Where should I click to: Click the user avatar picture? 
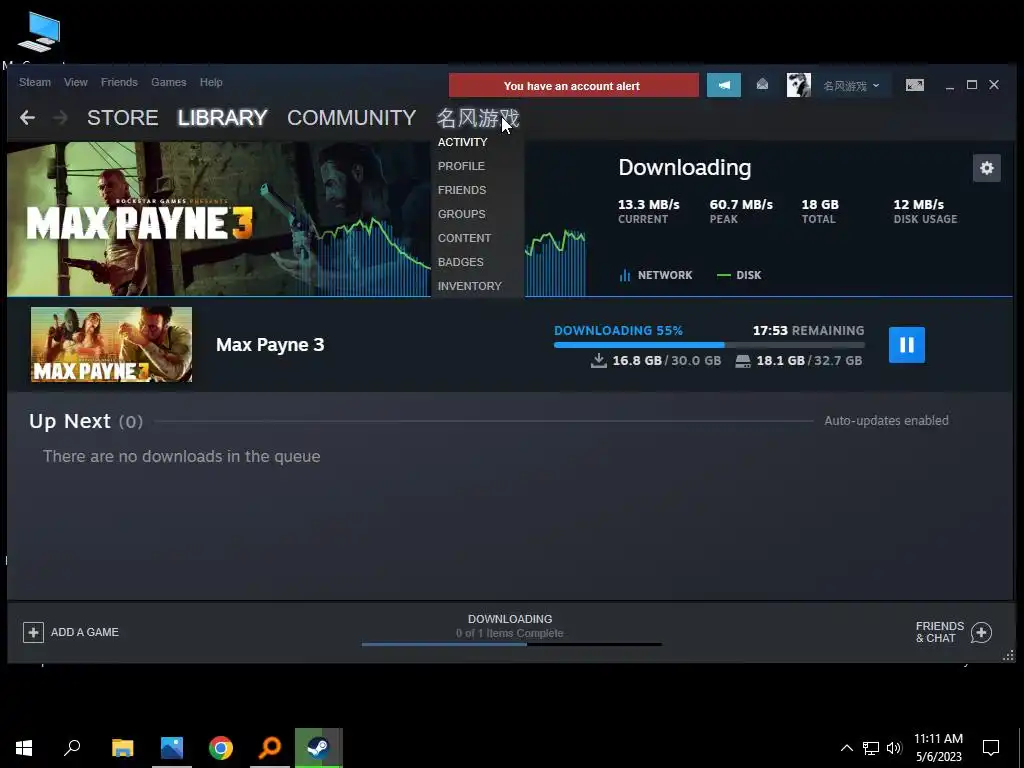[798, 85]
